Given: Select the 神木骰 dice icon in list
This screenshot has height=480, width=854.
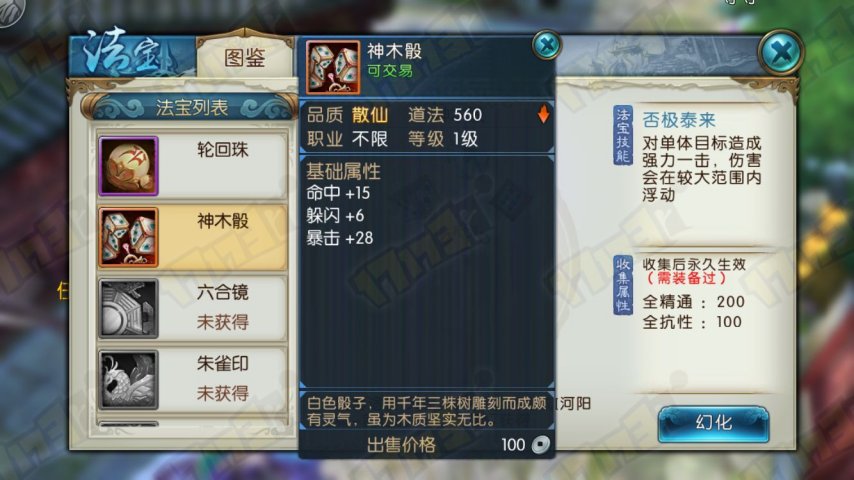Looking at the screenshot, I should click(129, 237).
